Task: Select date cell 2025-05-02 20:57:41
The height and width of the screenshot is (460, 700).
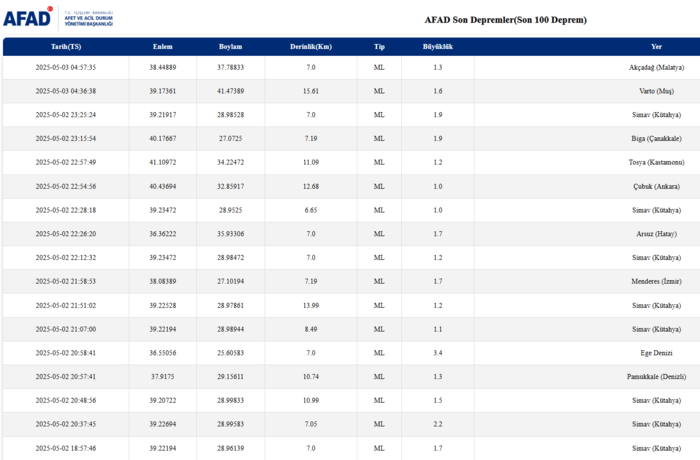Action: (66, 376)
